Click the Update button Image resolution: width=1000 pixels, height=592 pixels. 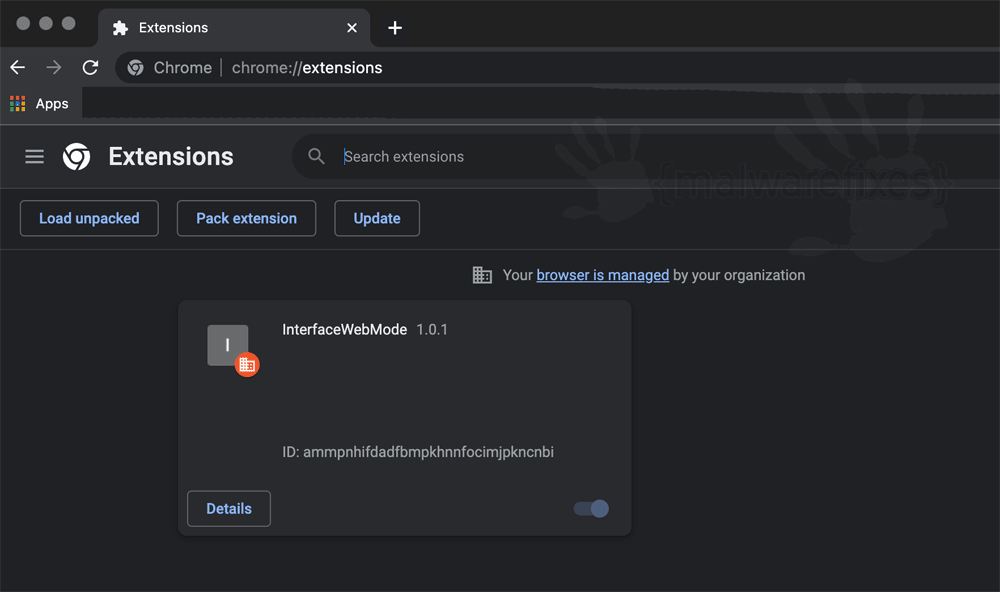click(x=377, y=218)
